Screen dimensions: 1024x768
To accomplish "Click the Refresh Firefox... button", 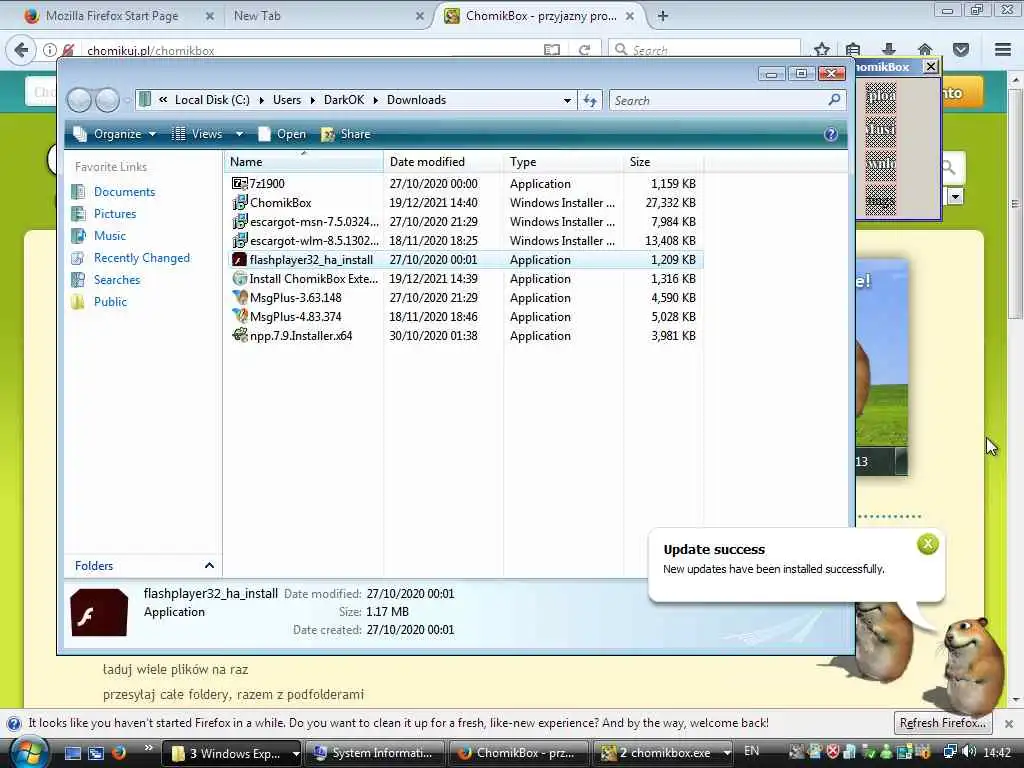I will (x=942, y=723).
